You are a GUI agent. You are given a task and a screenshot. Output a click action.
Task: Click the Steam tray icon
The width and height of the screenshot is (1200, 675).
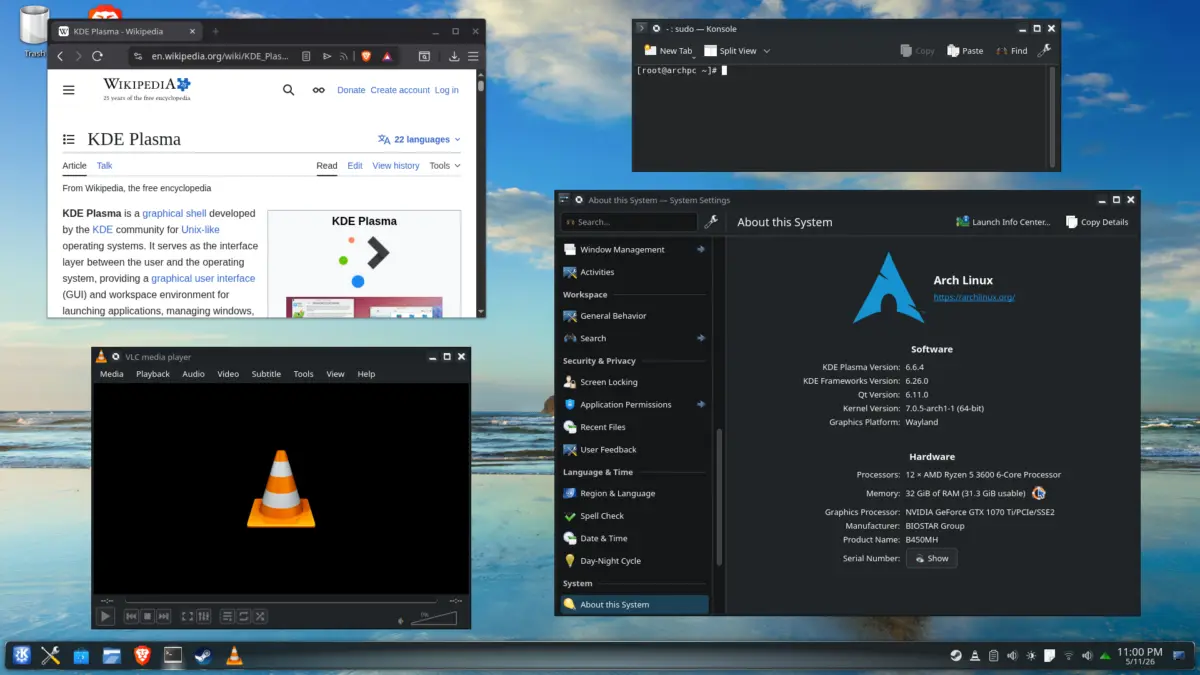[956, 656]
